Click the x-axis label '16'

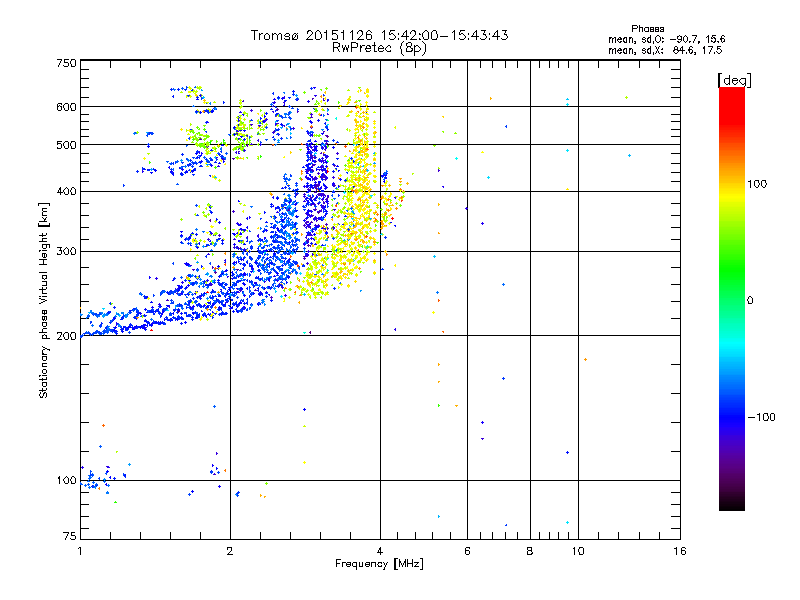(x=680, y=551)
